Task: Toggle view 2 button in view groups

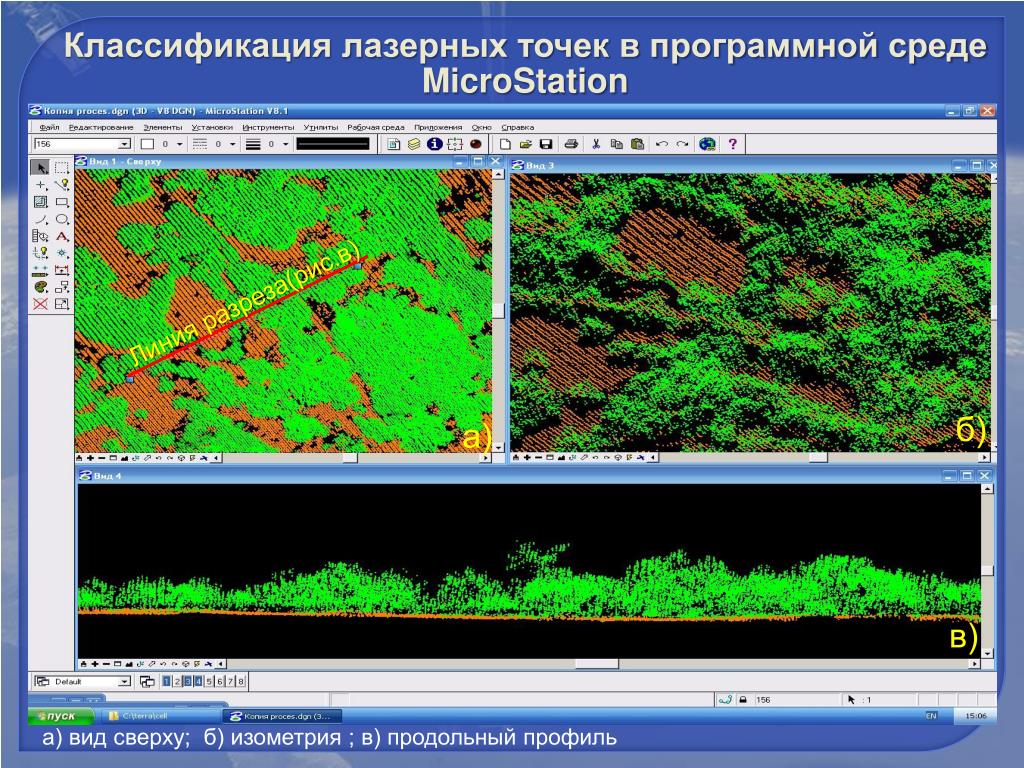Action: (177, 681)
